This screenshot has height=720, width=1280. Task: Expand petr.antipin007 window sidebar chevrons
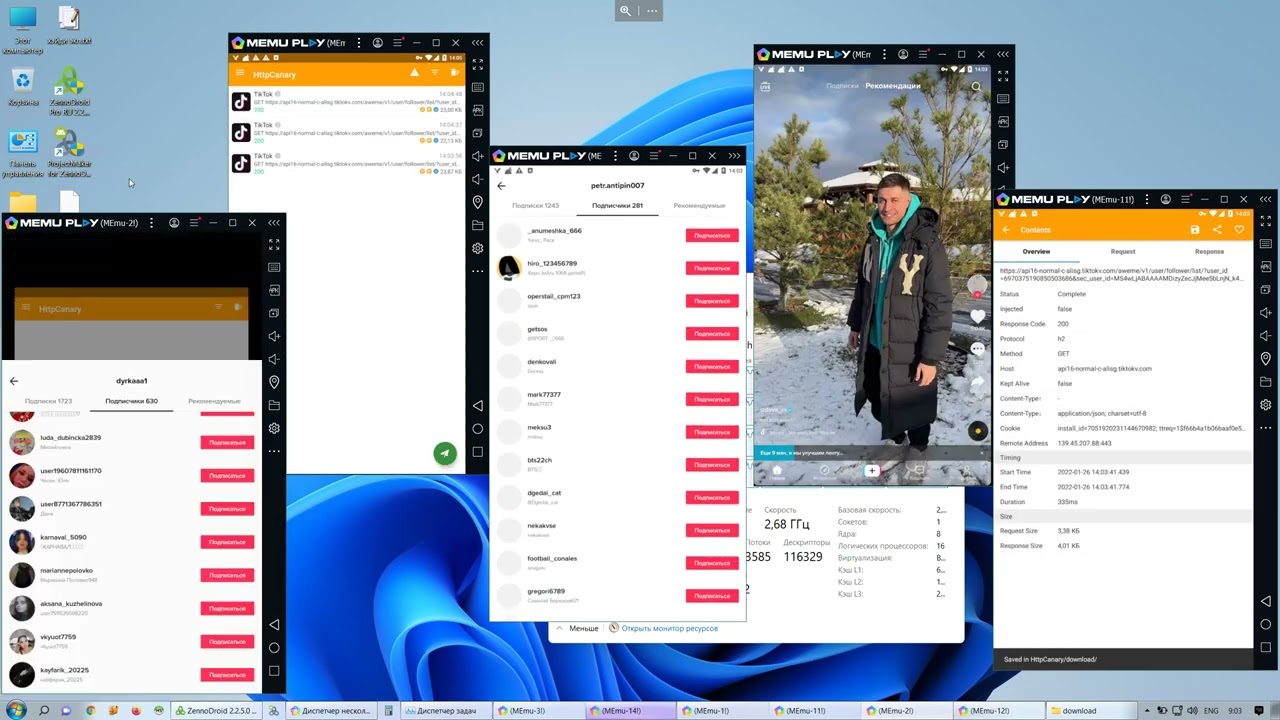[735, 156]
